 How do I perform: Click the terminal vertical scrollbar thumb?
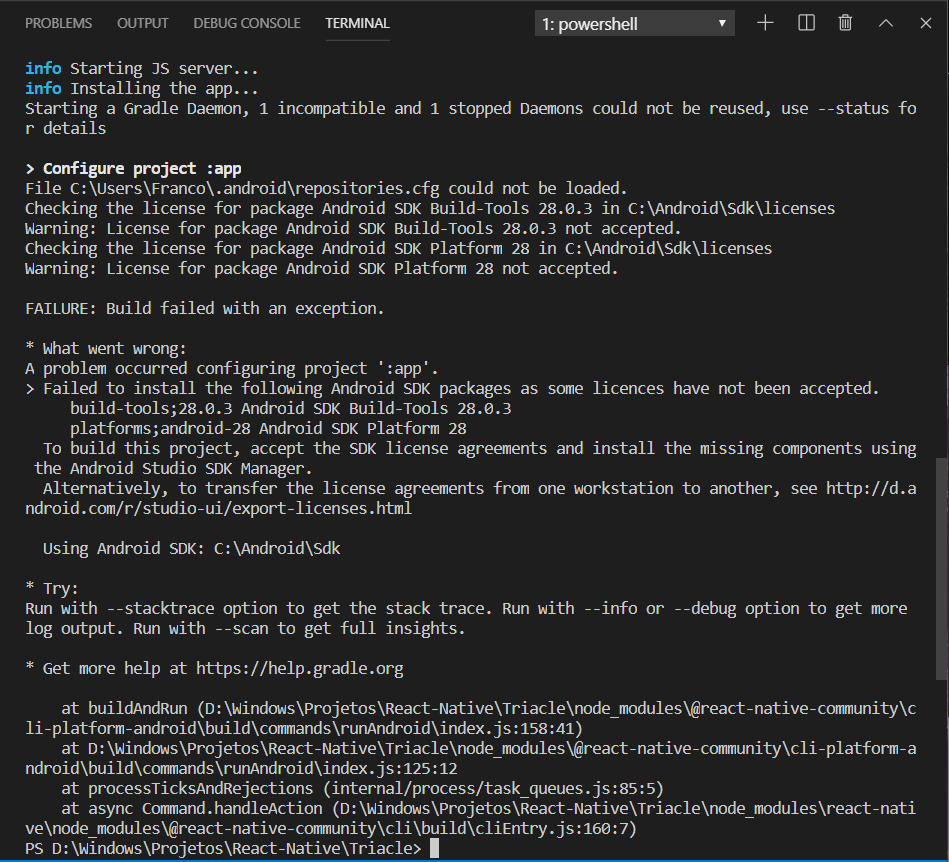coord(942,569)
